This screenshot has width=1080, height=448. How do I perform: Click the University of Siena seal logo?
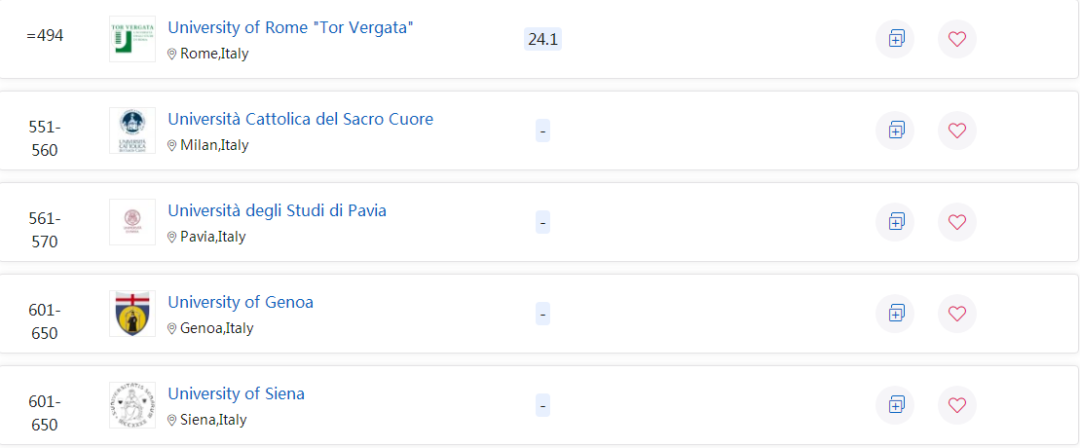point(132,405)
